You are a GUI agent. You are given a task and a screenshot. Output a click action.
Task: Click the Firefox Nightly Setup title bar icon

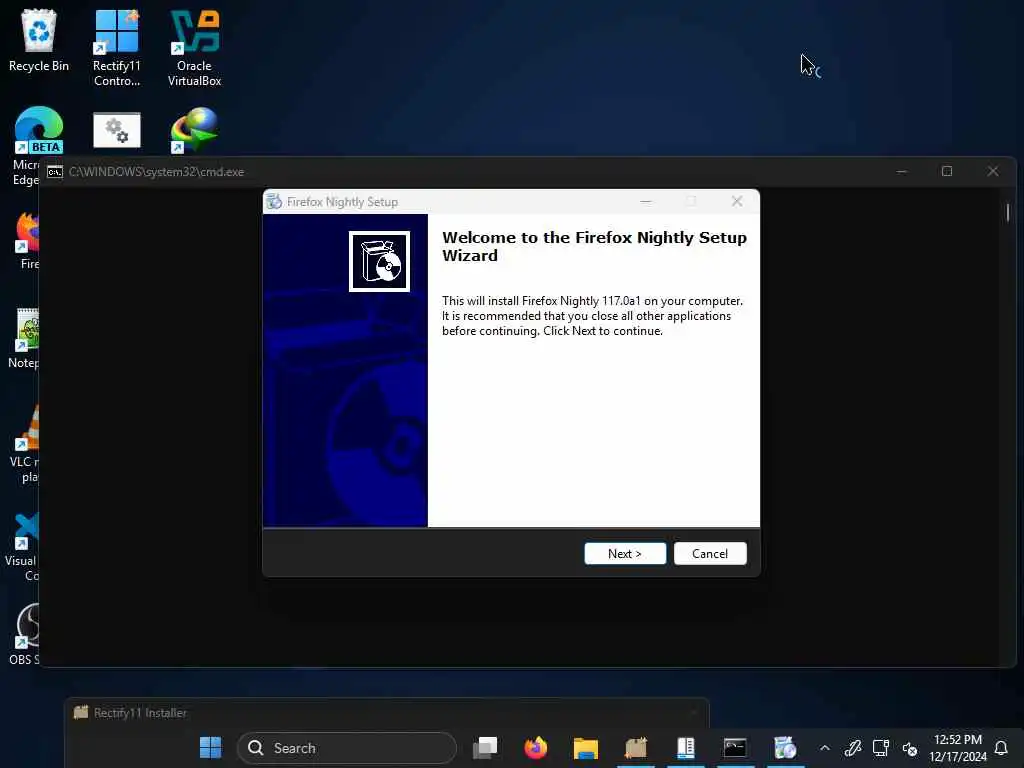(x=274, y=202)
